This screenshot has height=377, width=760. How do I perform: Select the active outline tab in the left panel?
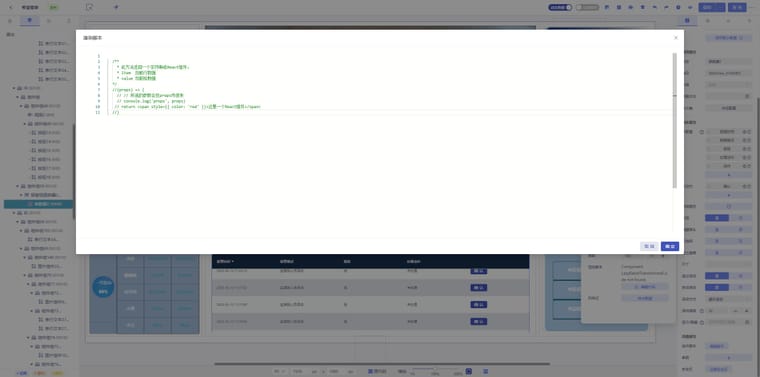[30, 20]
